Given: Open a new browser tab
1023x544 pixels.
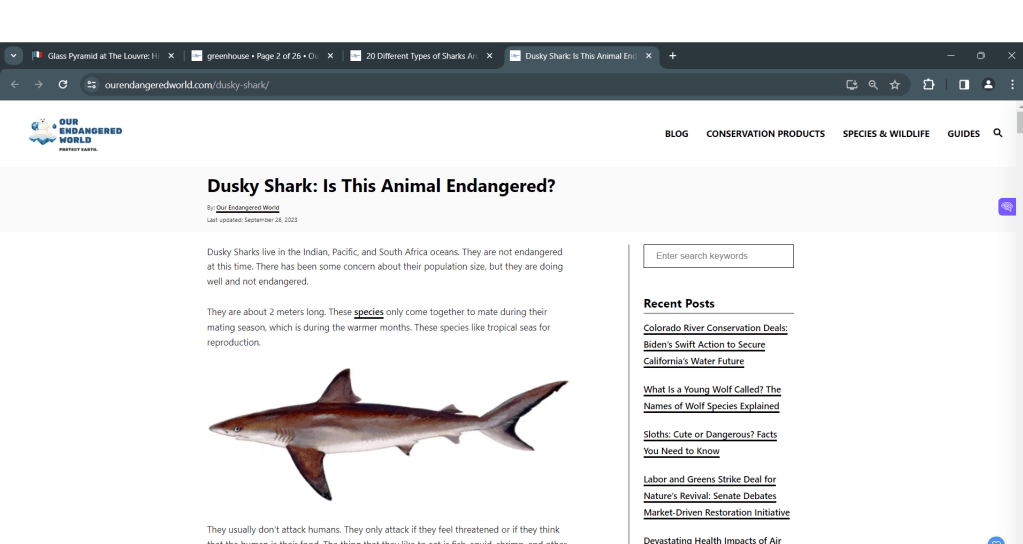Looking at the screenshot, I should point(673,56).
